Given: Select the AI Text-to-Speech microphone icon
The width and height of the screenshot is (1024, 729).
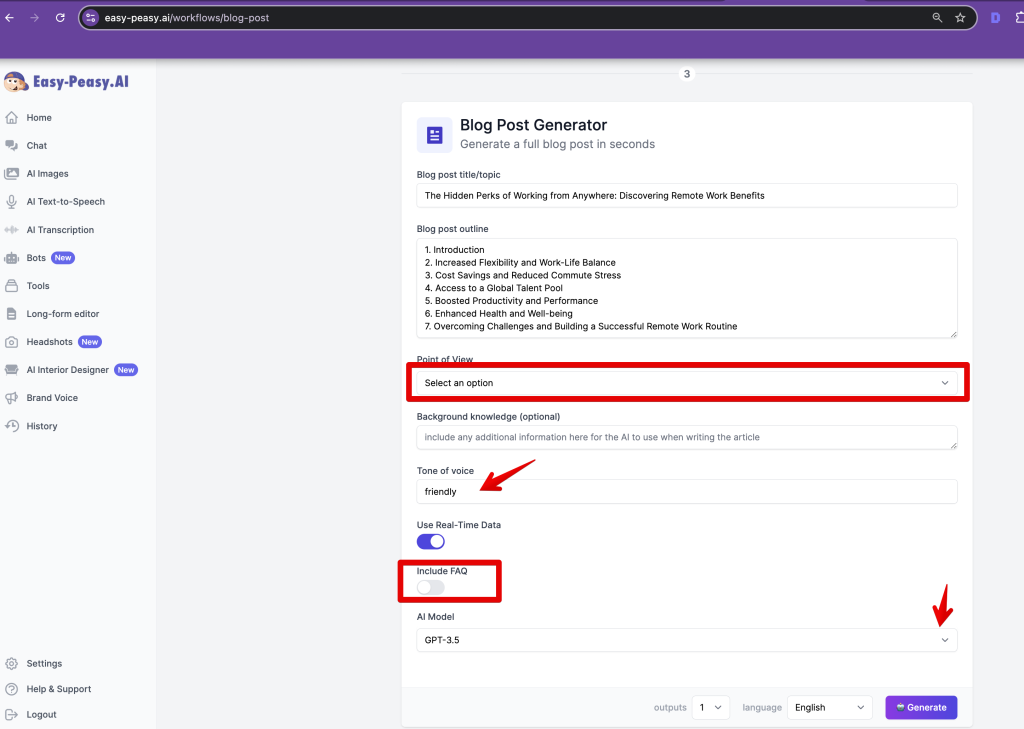Looking at the screenshot, I should point(12,202).
